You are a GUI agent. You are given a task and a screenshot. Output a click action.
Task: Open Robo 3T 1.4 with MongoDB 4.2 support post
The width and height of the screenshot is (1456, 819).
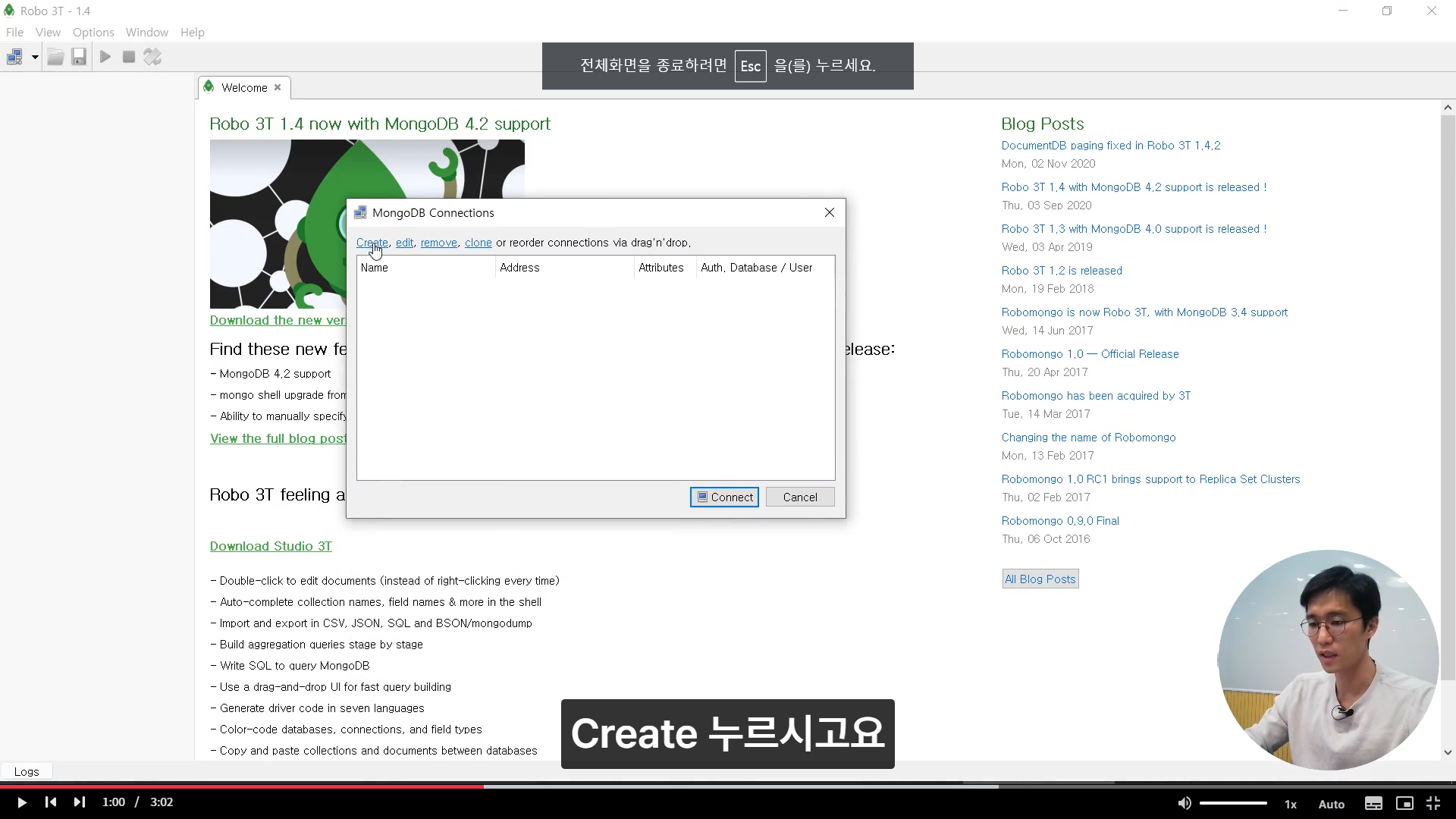1134,187
